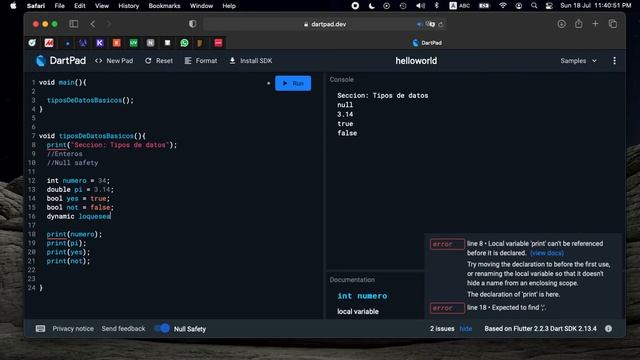Open the Safari menu

36,6
